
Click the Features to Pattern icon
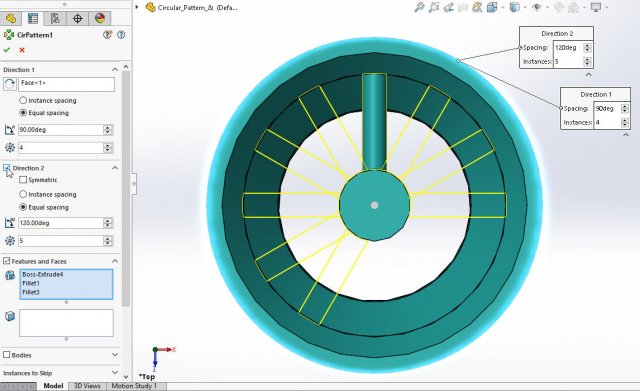coord(10,275)
